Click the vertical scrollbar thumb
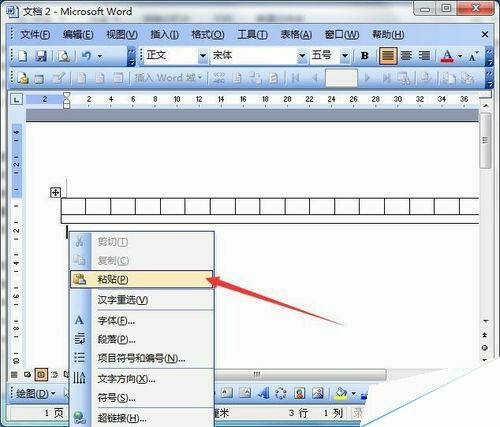Screen dimensions: 500x427 (485, 140)
